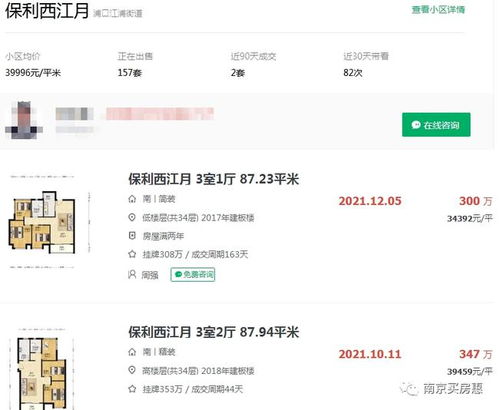Select the 39996元/平米 average price

33,73
